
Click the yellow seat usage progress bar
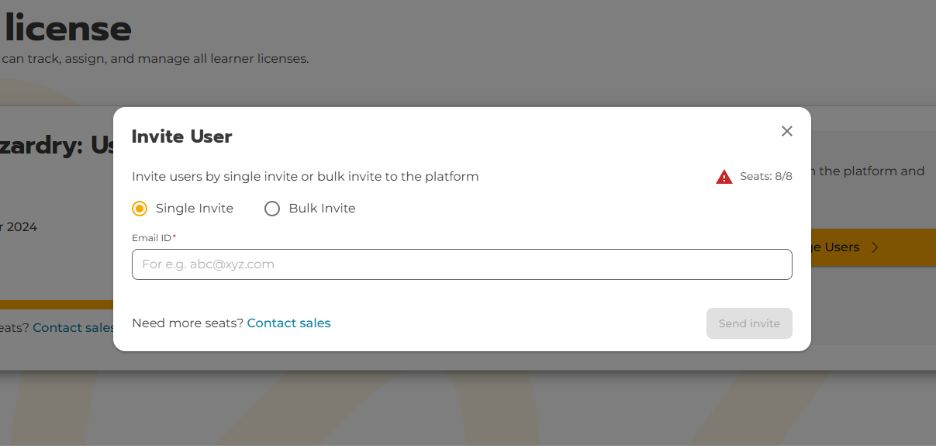tap(56, 305)
